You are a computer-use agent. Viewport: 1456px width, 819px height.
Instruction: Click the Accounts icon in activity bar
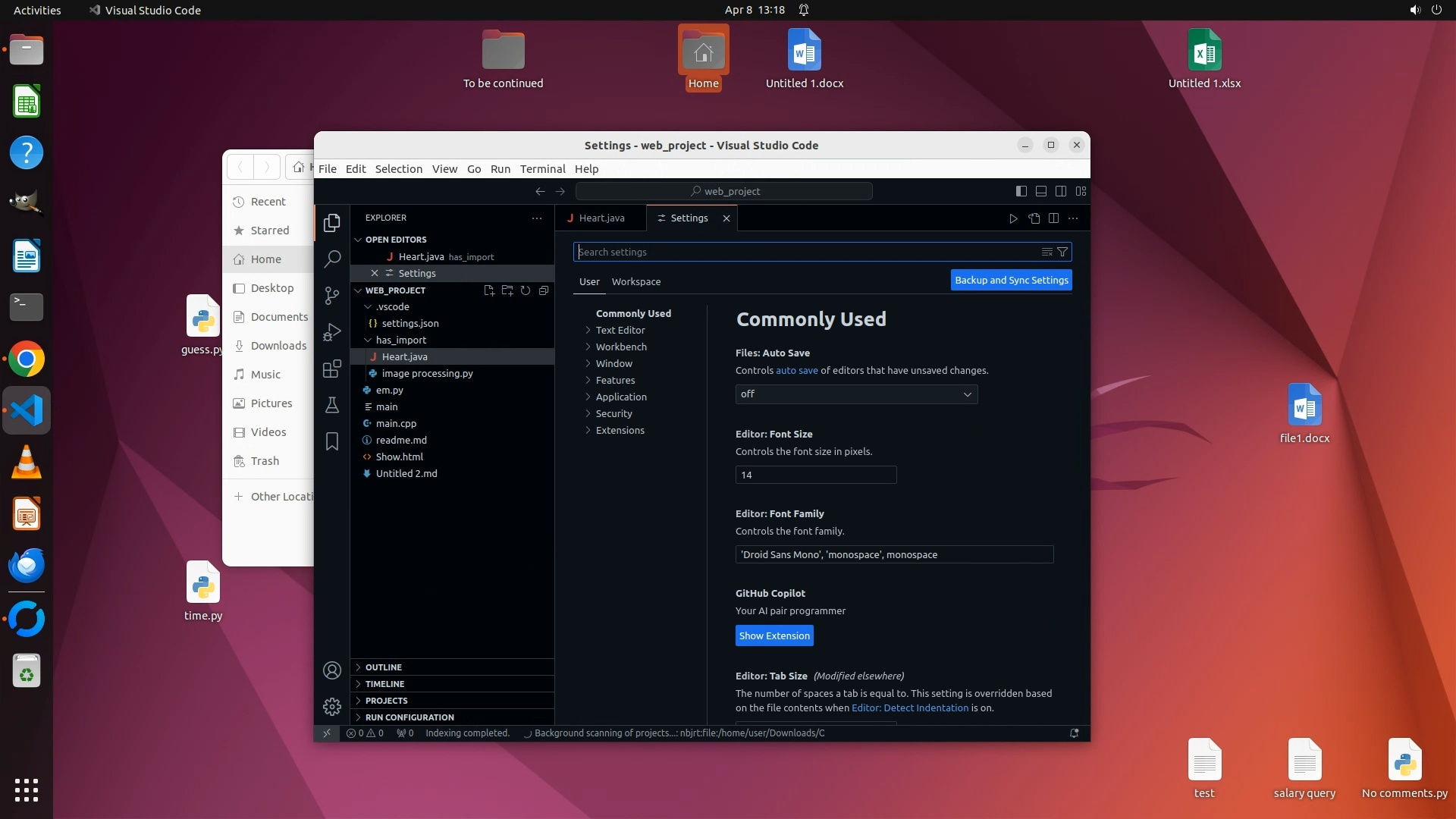pyautogui.click(x=331, y=670)
